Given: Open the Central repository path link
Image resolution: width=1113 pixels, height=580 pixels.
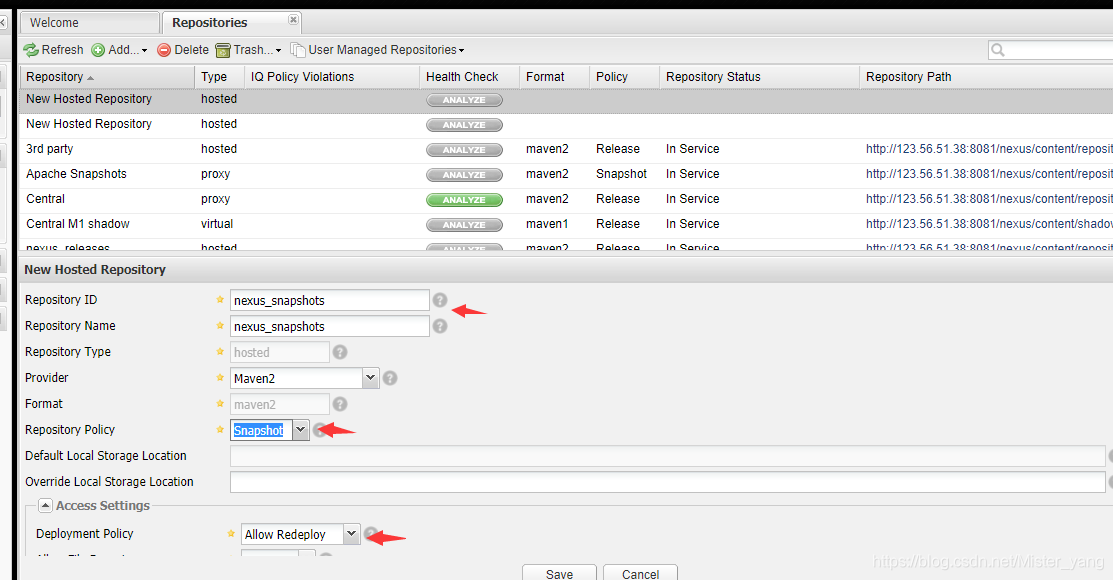Looking at the screenshot, I should pos(989,199).
